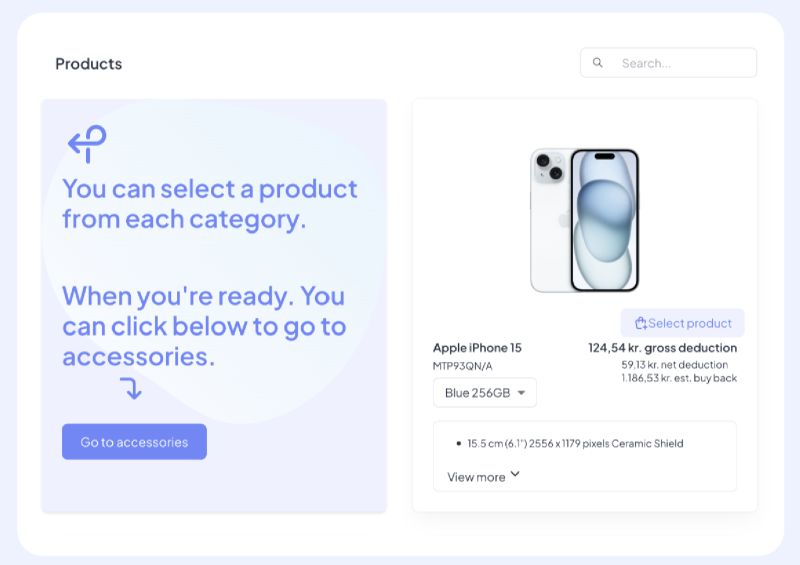Viewport: 800px width, 565px height.
Task: Click the 1.186,53 kr. est. buy back text
Action: 679,378
